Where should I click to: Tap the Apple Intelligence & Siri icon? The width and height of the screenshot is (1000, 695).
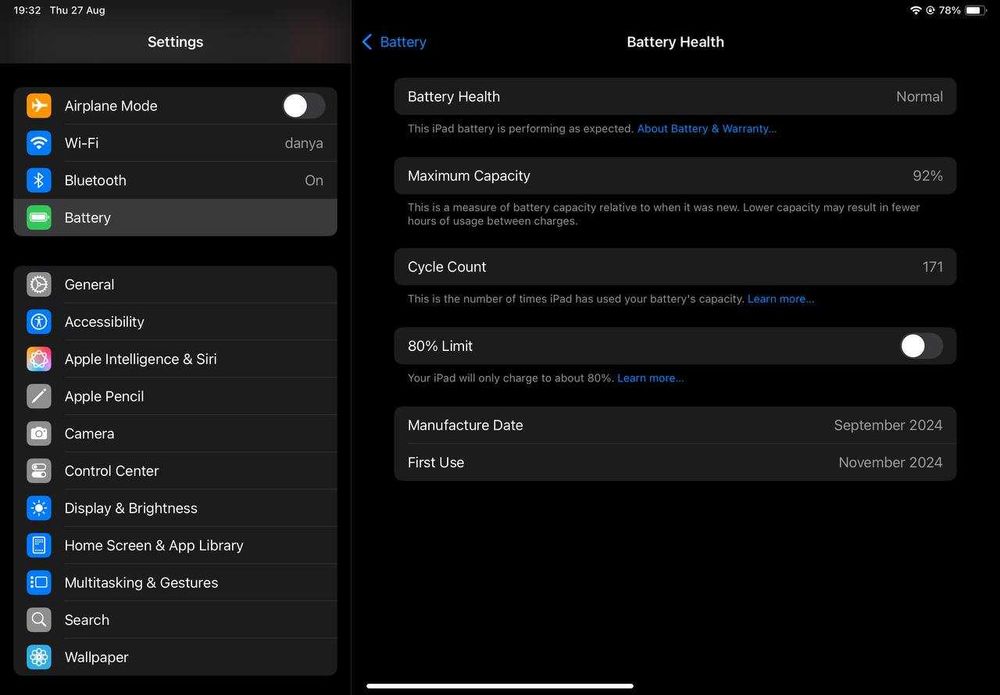(39, 359)
